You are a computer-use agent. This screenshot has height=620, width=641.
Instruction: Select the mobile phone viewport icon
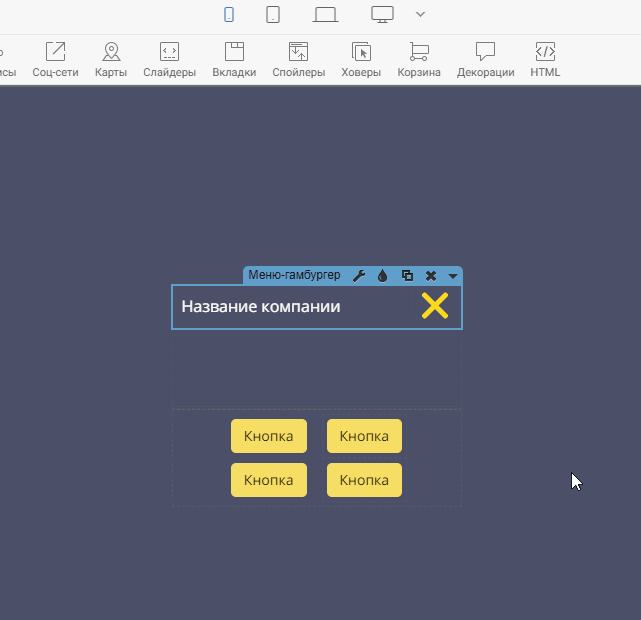click(x=229, y=14)
